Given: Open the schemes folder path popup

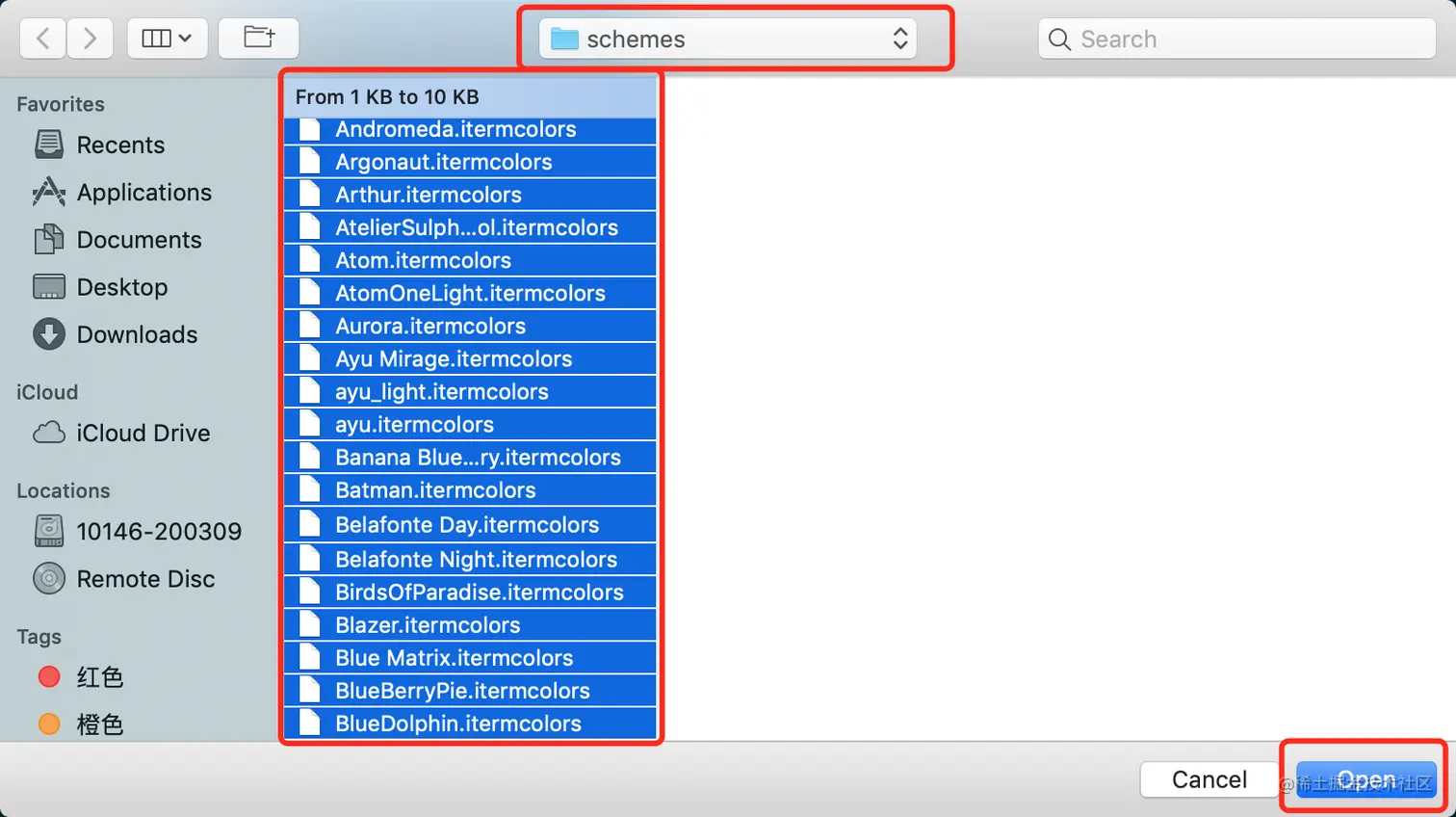Looking at the screenshot, I should (x=727, y=39).
